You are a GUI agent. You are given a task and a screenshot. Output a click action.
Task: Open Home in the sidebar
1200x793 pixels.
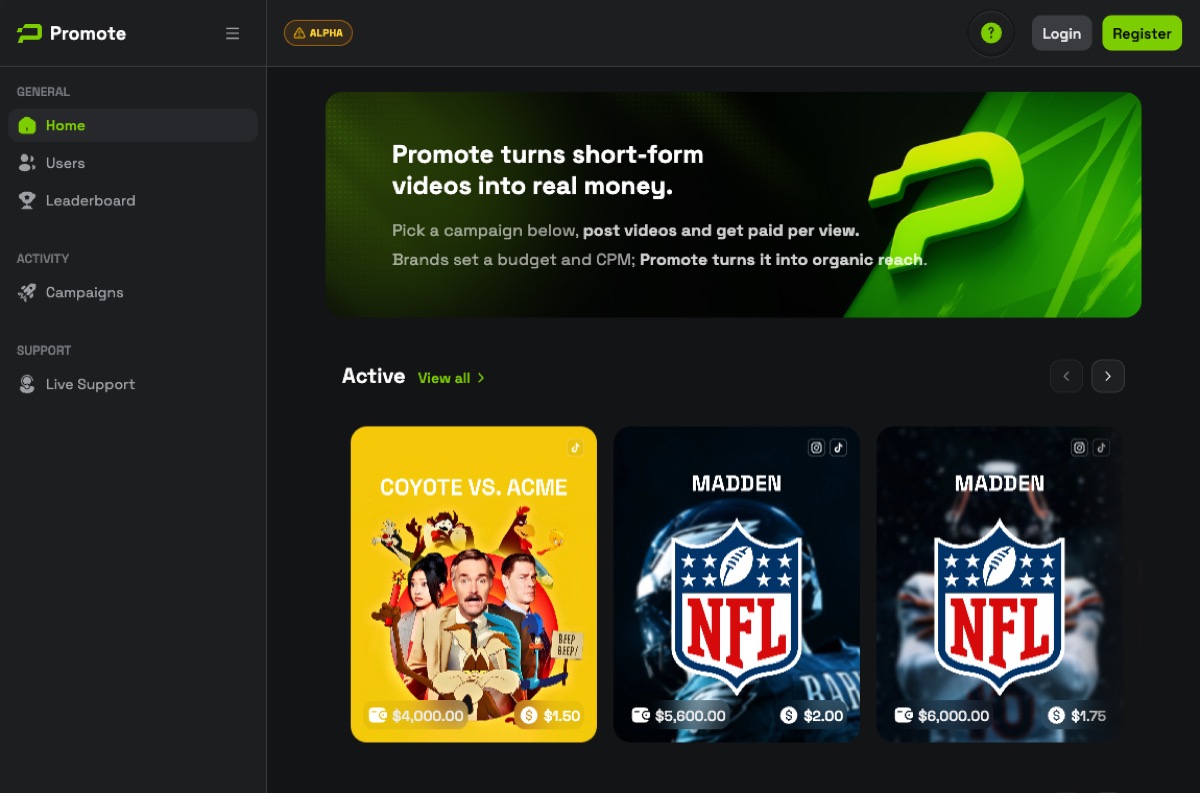(x=133, y=125)
